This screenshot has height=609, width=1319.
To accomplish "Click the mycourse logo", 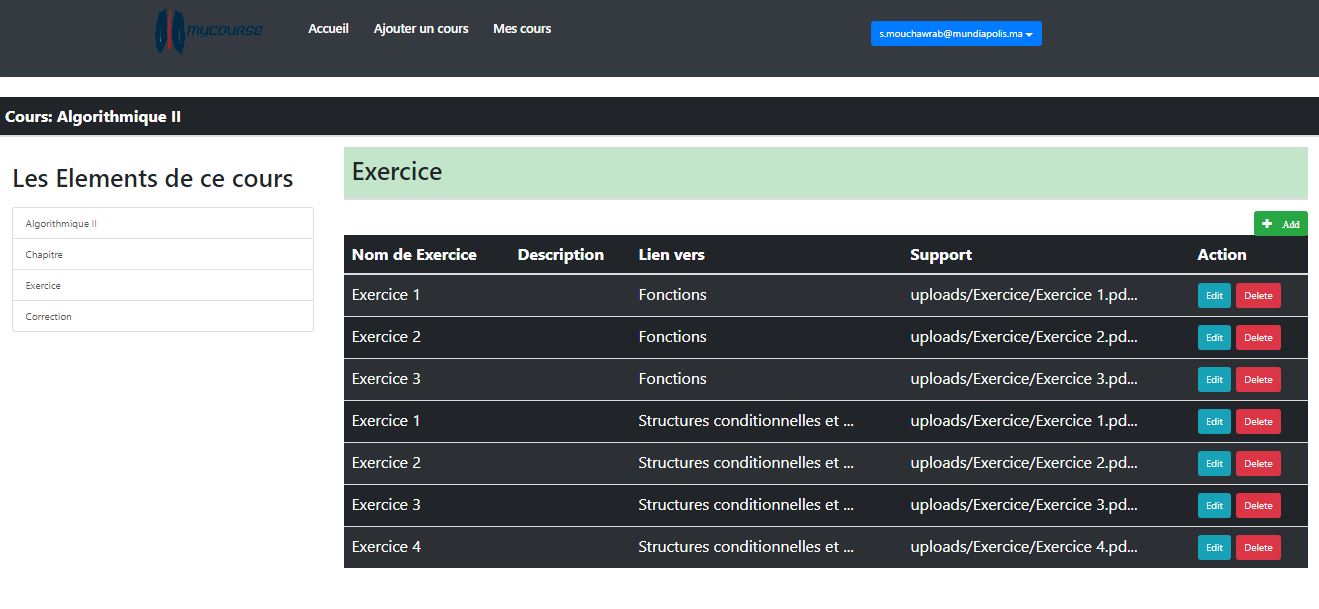I will tap(209, 31).
